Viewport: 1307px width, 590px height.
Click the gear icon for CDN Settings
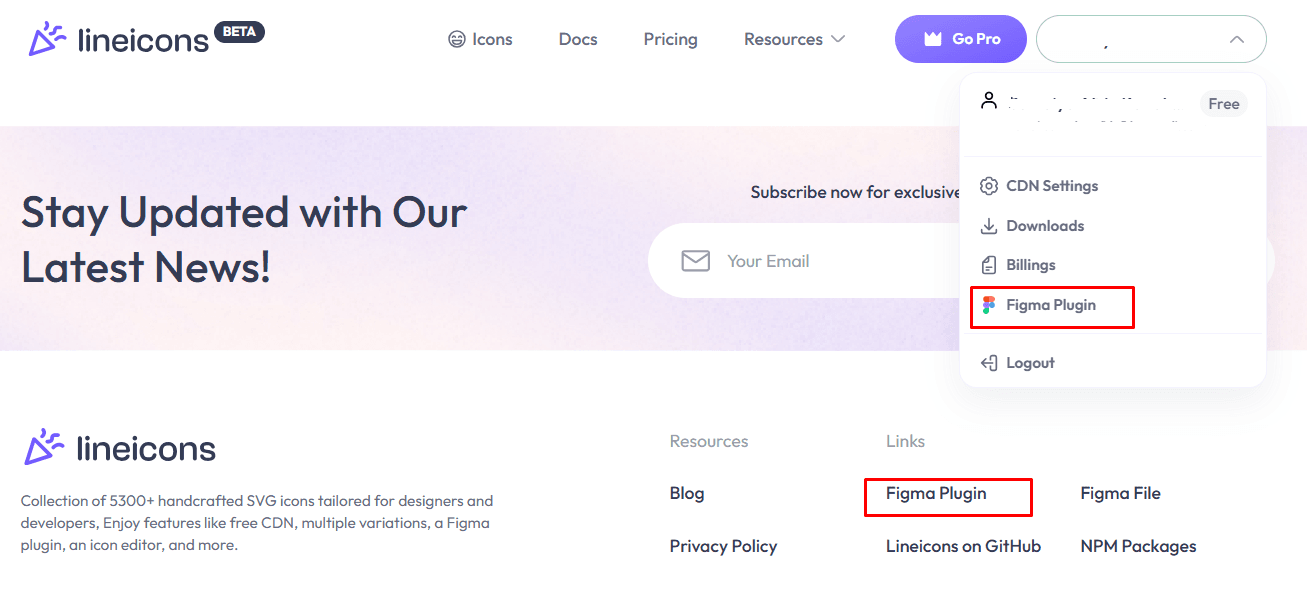(989, 186)
